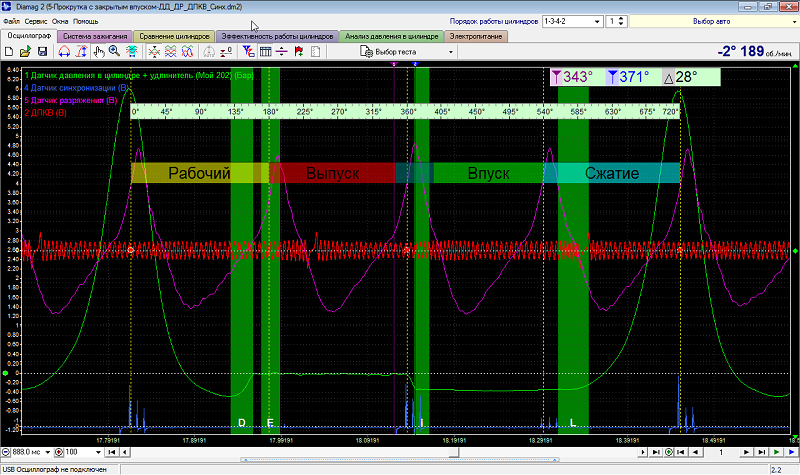Click the stacked red-blue waveforms icon
The image size is (800, 475).
tap(171, 52)
